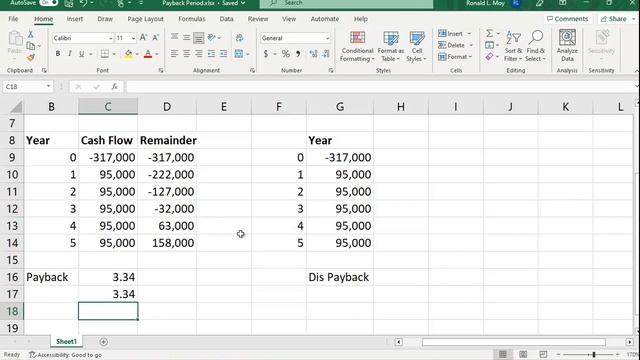Screen dimensions: 640x360
Task: Decrease font size
Action: 156,38
